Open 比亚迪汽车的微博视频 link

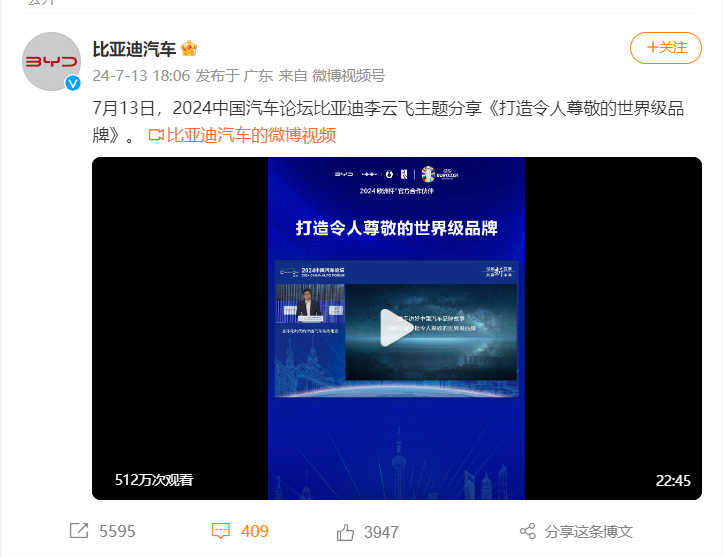(x=251, y=135)
